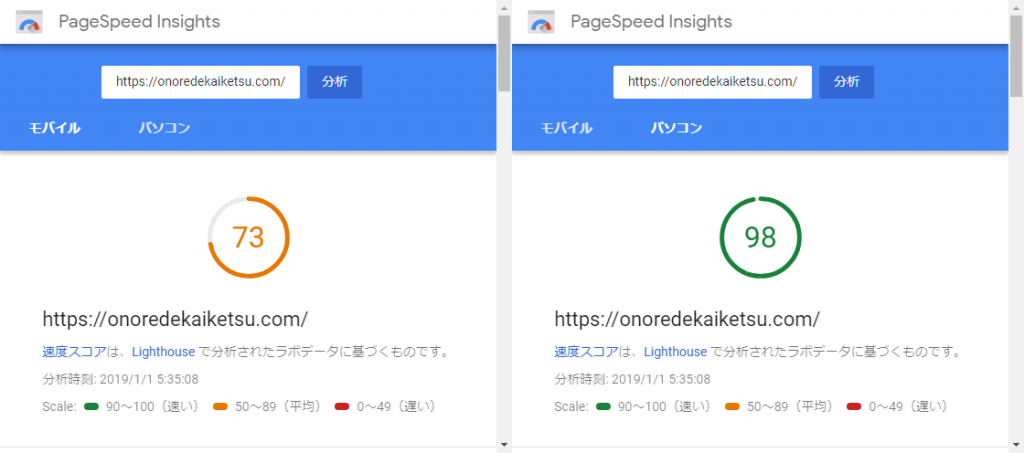Image resolution: width=1024 pixels, height=453 pixels.
Task: Click the 分析 button in right pane
Action: (x=846, y=82)
